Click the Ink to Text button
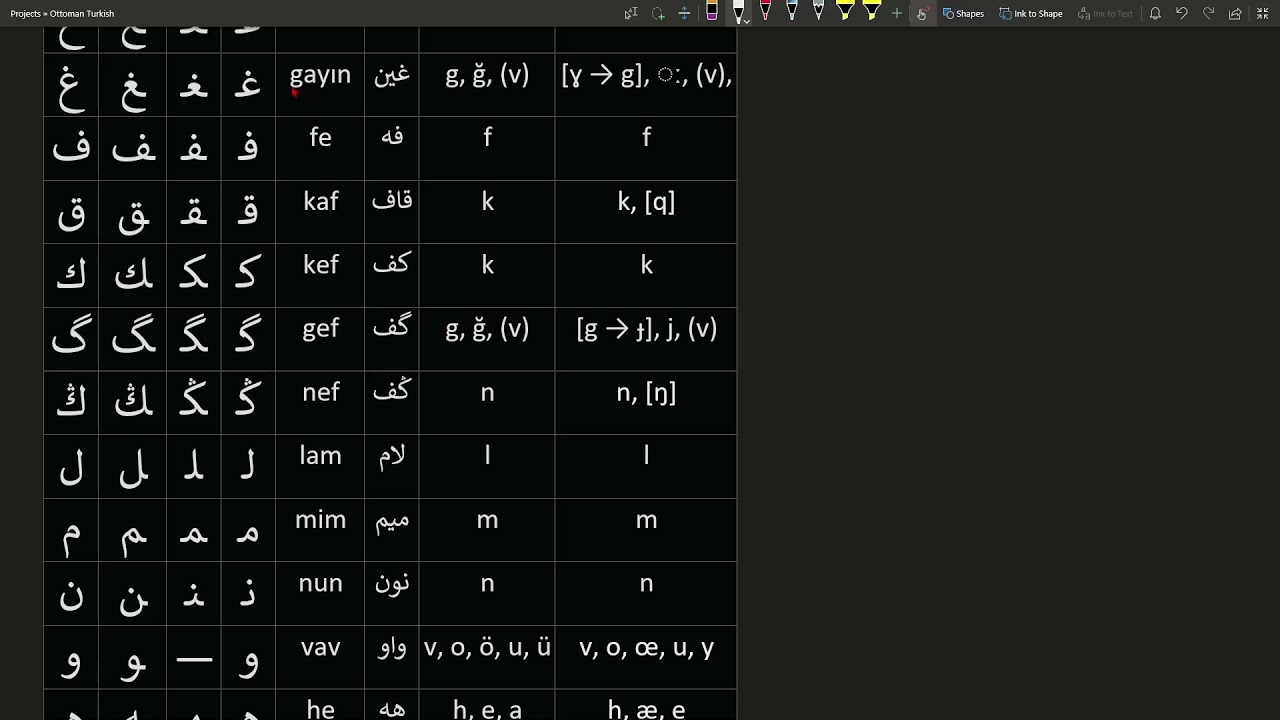Screen dimensions: 1280x720 [1105, 13]
